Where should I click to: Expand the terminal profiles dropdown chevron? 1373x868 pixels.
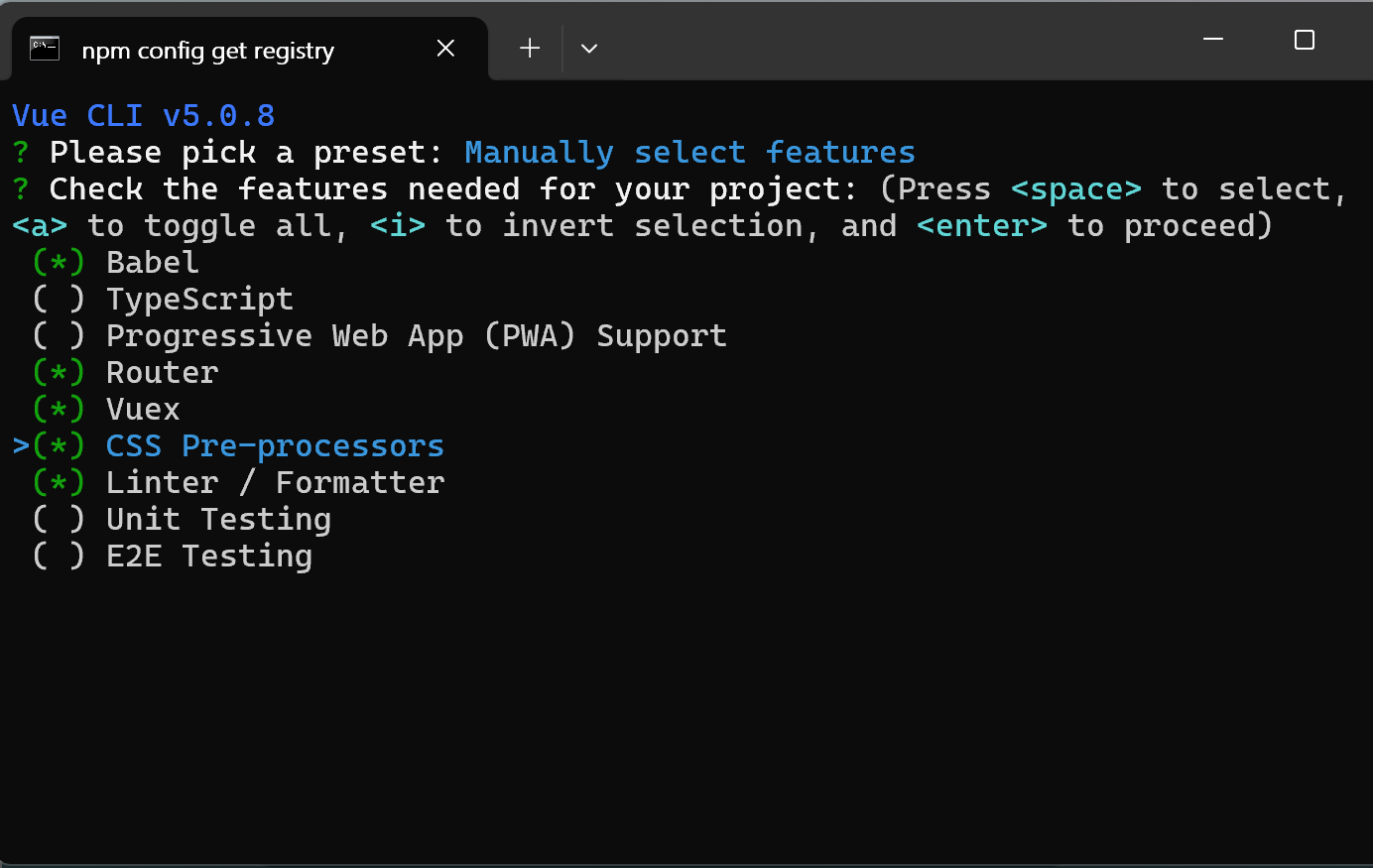588,49
